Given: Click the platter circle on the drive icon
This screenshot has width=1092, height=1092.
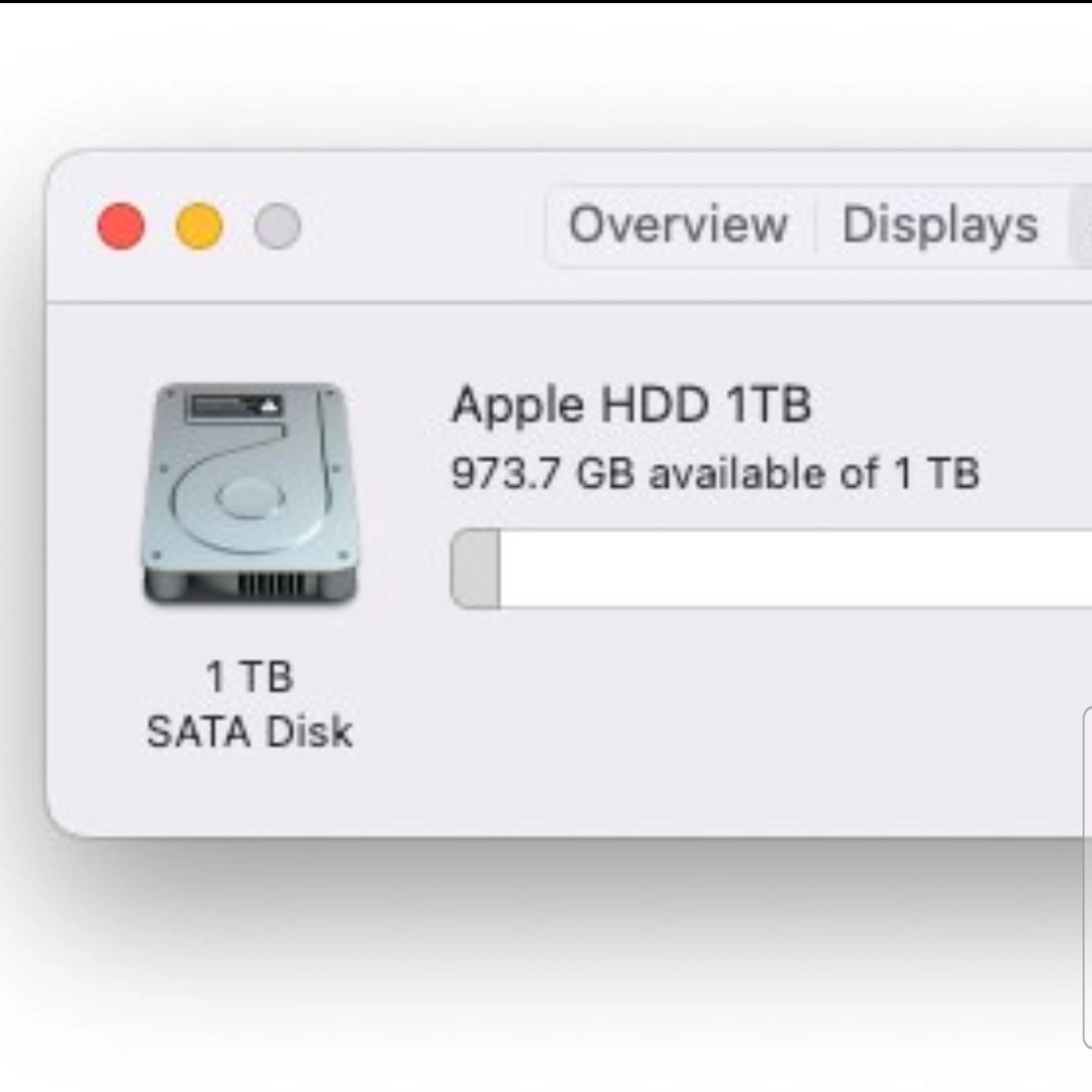Looking at the screenshot, I should pyautogui.click(x=249, y=497).
